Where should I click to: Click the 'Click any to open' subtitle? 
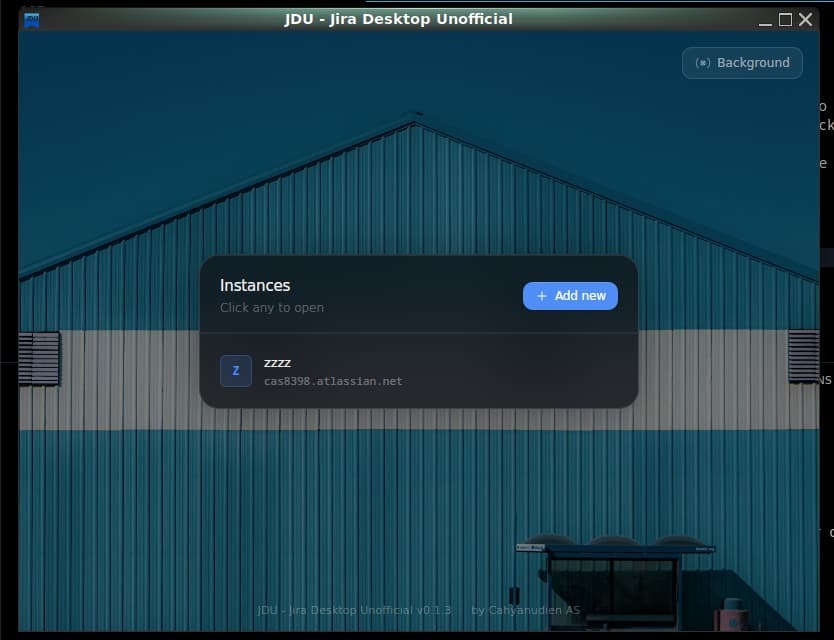pyautogui.click(x=272, y=307)
